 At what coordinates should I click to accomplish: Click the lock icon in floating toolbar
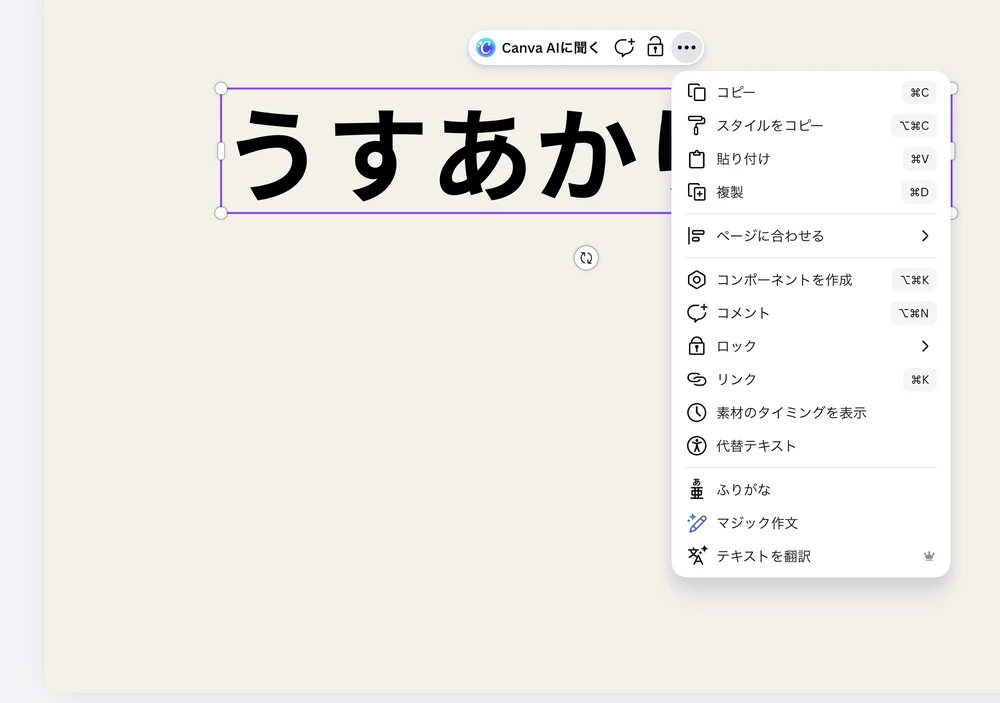coord(655,48)
